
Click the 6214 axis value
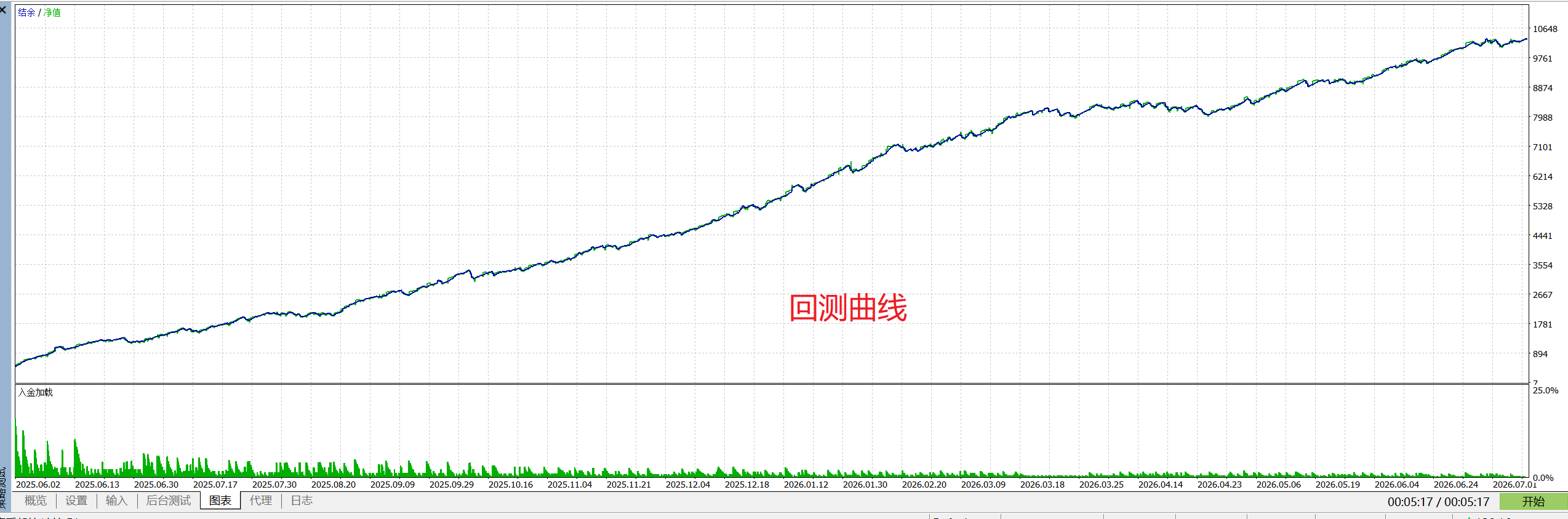(1543, 177)
